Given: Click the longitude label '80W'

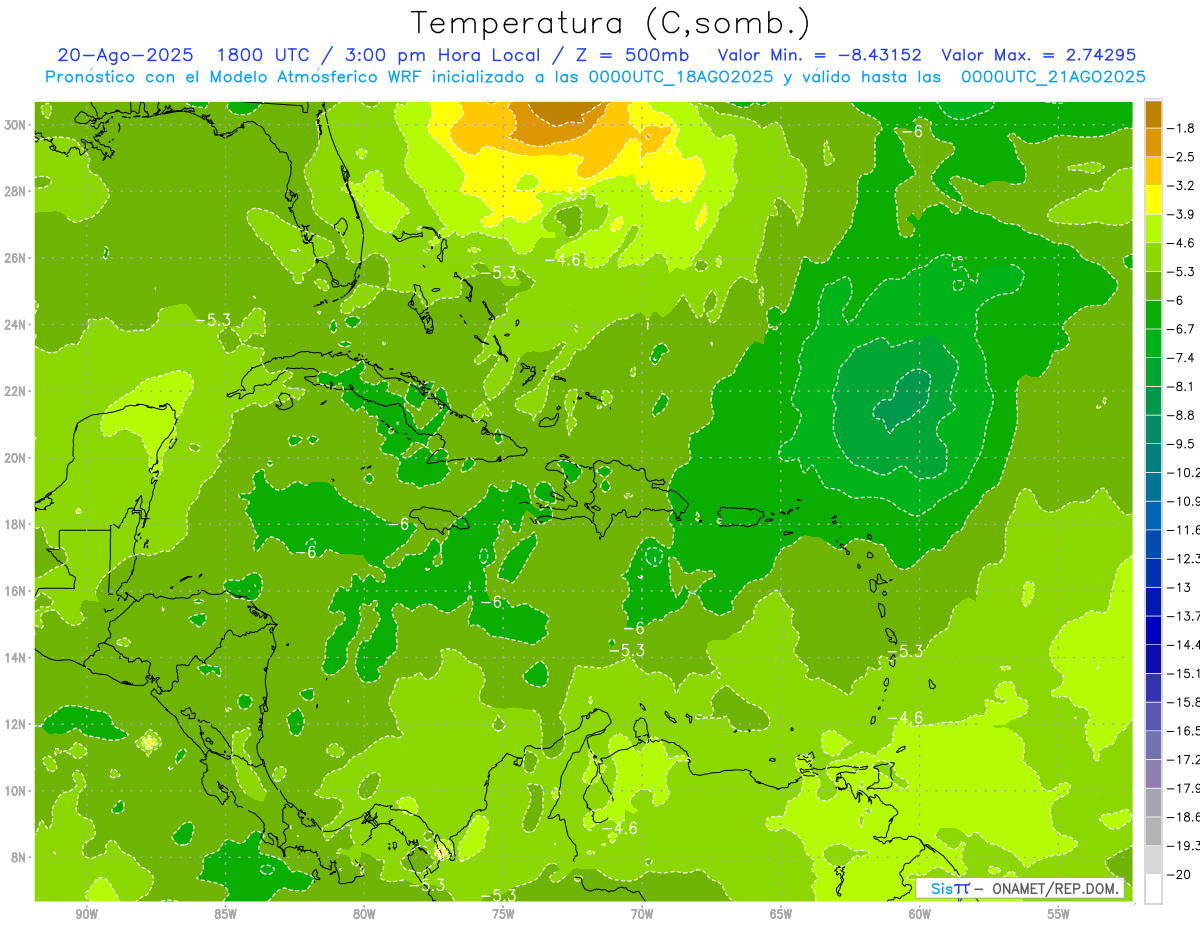Looking at the screenshot, I should (364, 914).
